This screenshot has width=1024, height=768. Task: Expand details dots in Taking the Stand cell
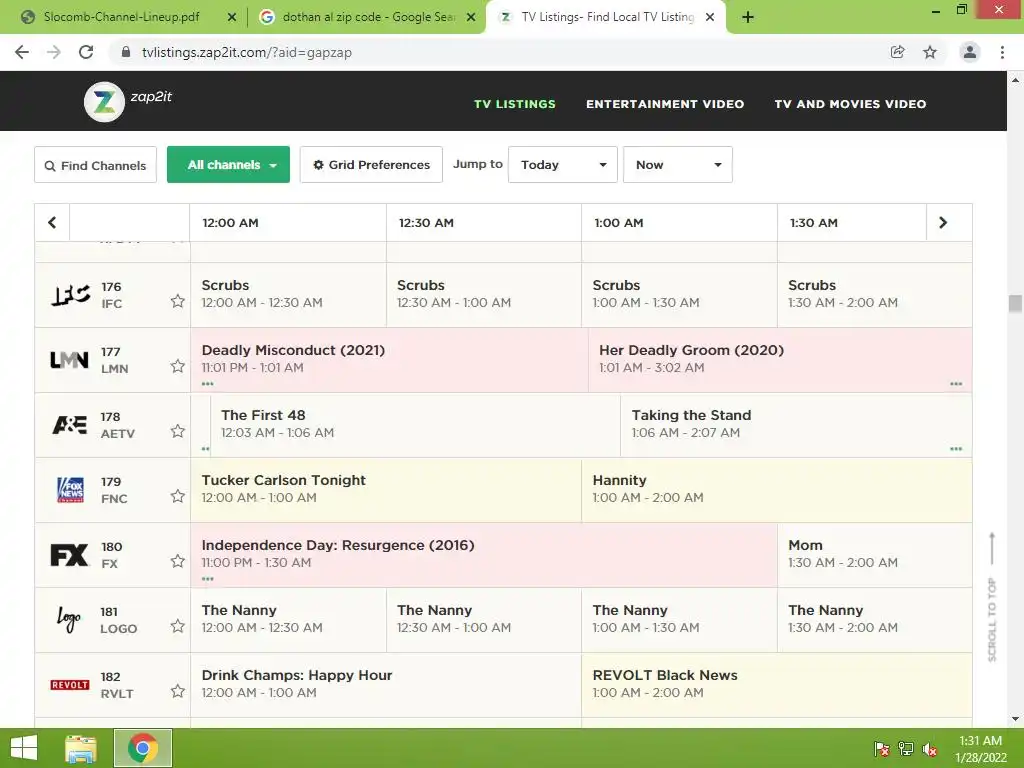[x=956, y=449]
